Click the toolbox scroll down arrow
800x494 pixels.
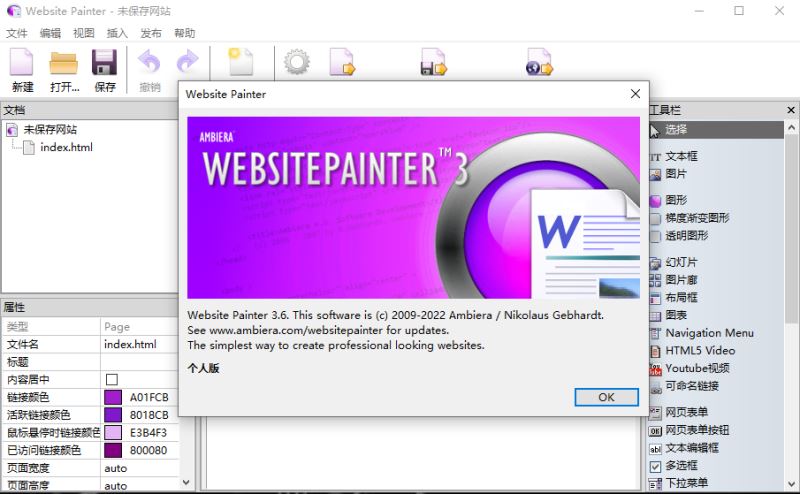point(791,483)
